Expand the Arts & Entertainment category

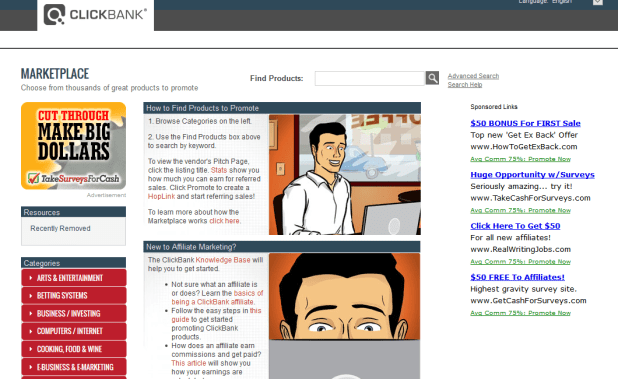click(74, 278)
